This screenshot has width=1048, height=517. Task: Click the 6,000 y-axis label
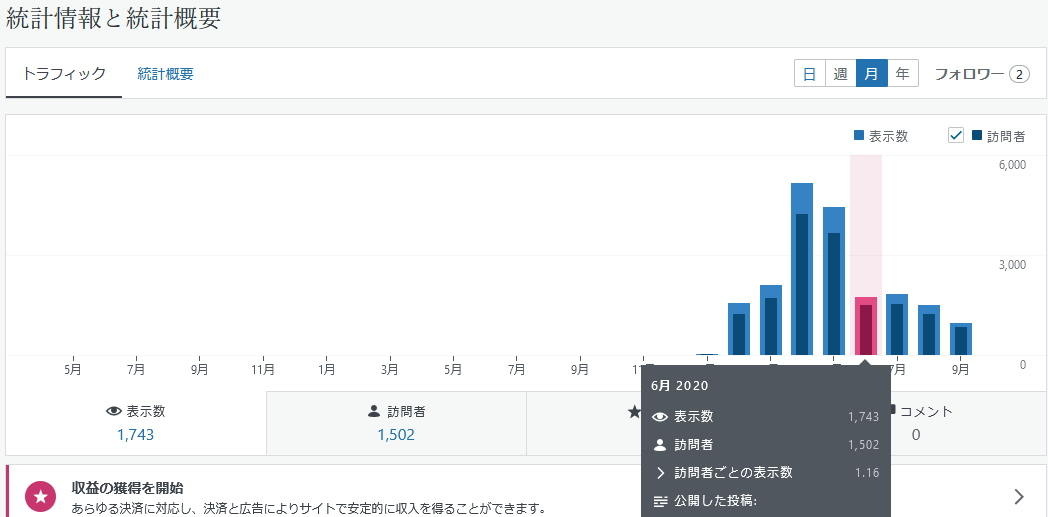(1013, 165)
